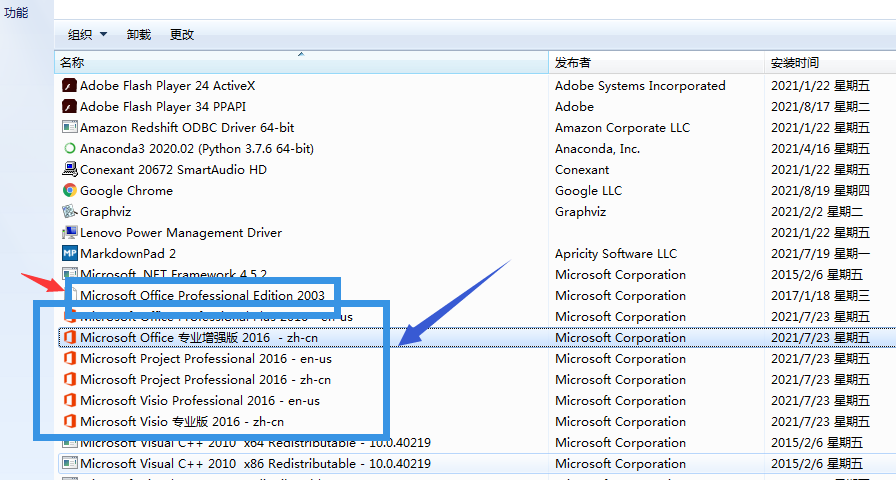
Task: Click Microsoft Corporation in Visio 专业版 zh-cn row
Action: 620,422
